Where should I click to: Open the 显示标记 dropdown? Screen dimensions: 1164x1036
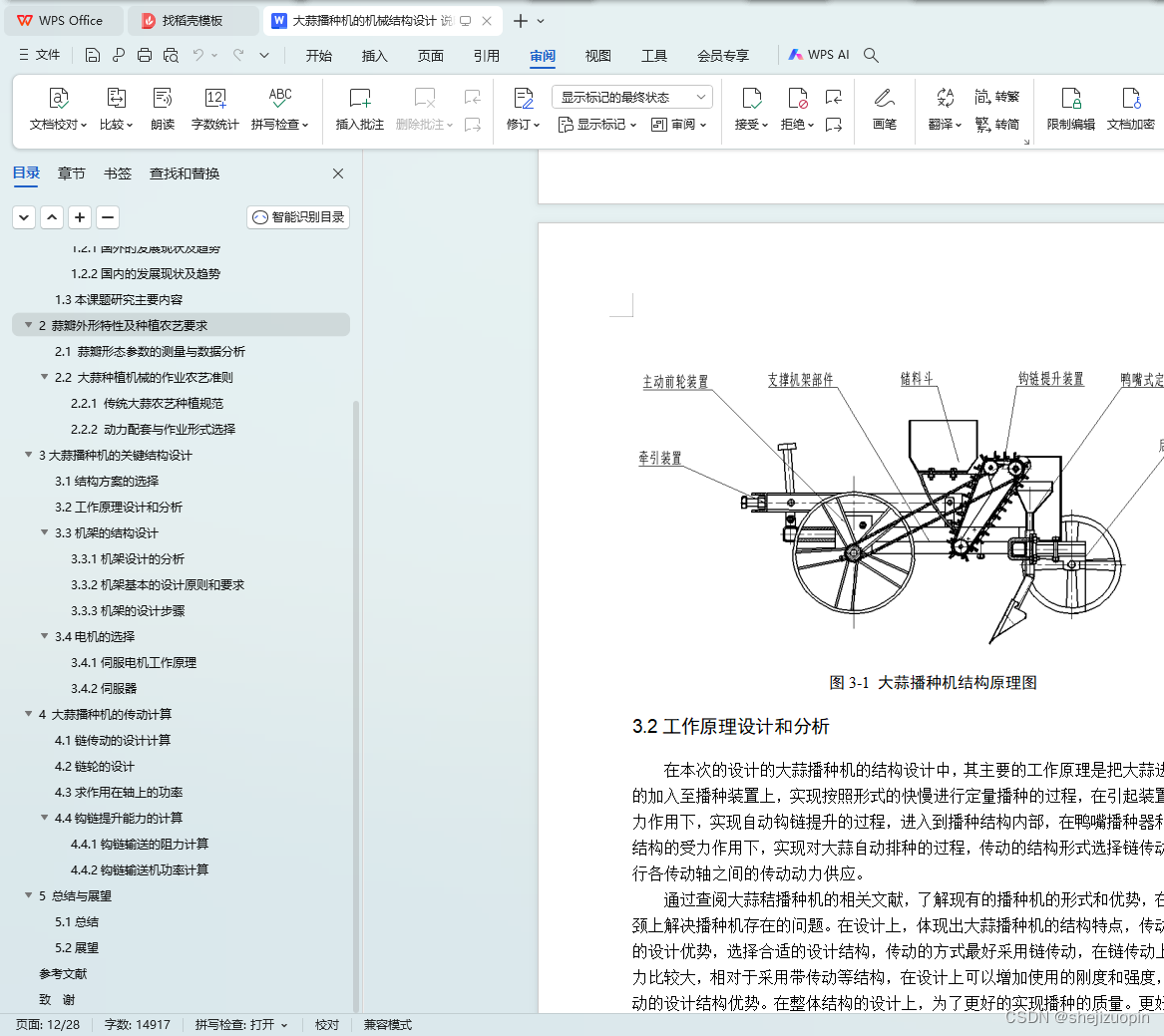pyautogui.click(x=597, y=125)
